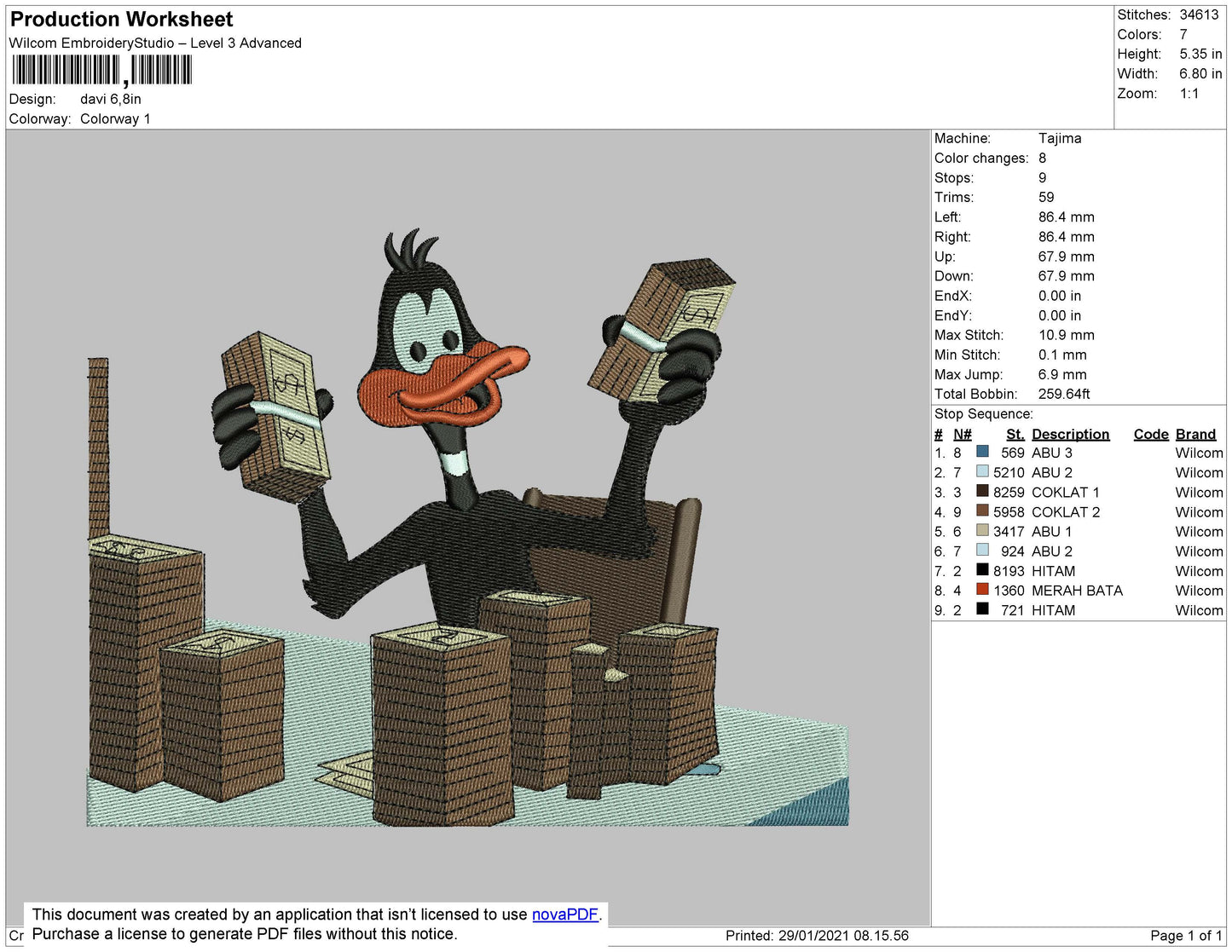1232x952 pixels.
Task: Click the ABU 3 color swatch in stop 1
Action: 982,452
